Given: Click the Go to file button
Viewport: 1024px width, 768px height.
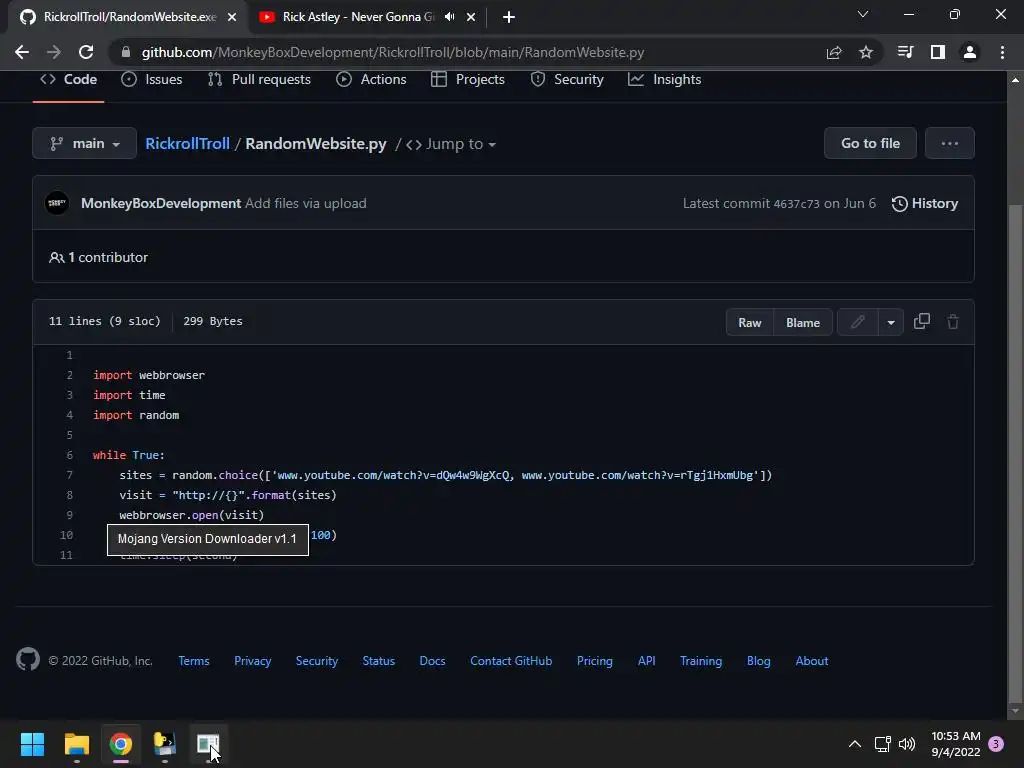Looking at the screenshot, I should point(870,143).
